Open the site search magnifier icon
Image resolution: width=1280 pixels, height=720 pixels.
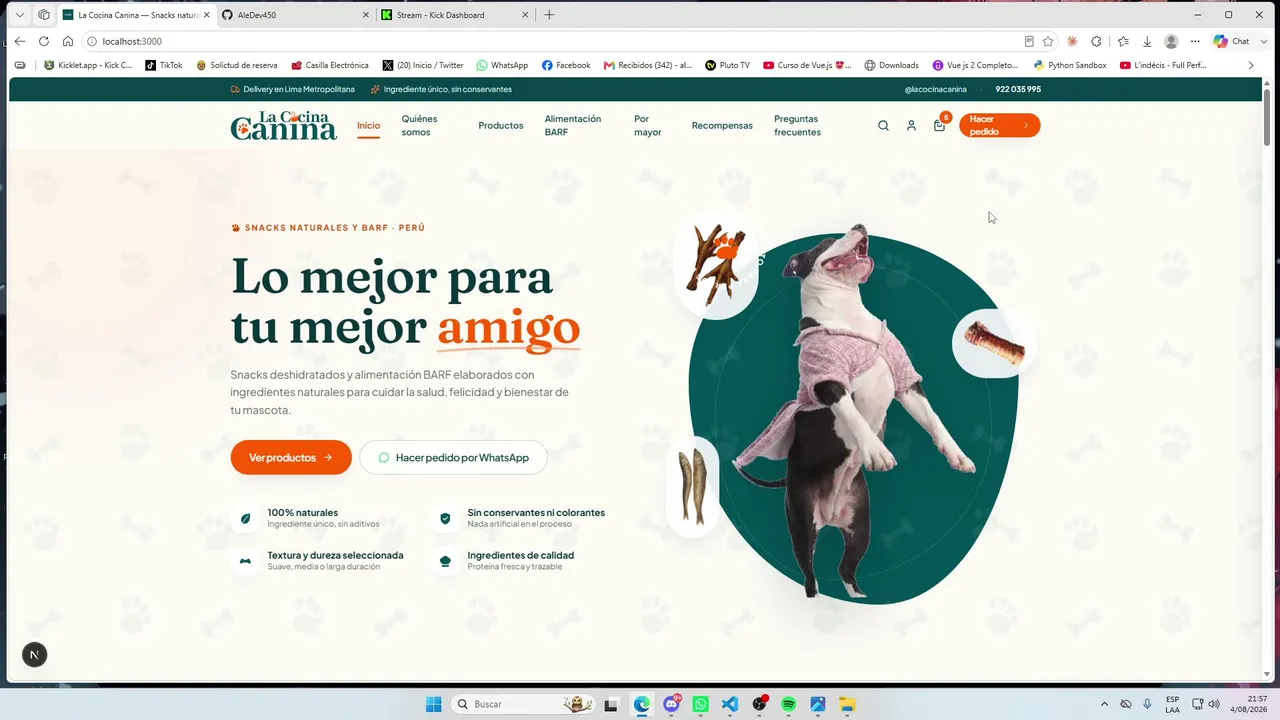[x=883, y=125]
